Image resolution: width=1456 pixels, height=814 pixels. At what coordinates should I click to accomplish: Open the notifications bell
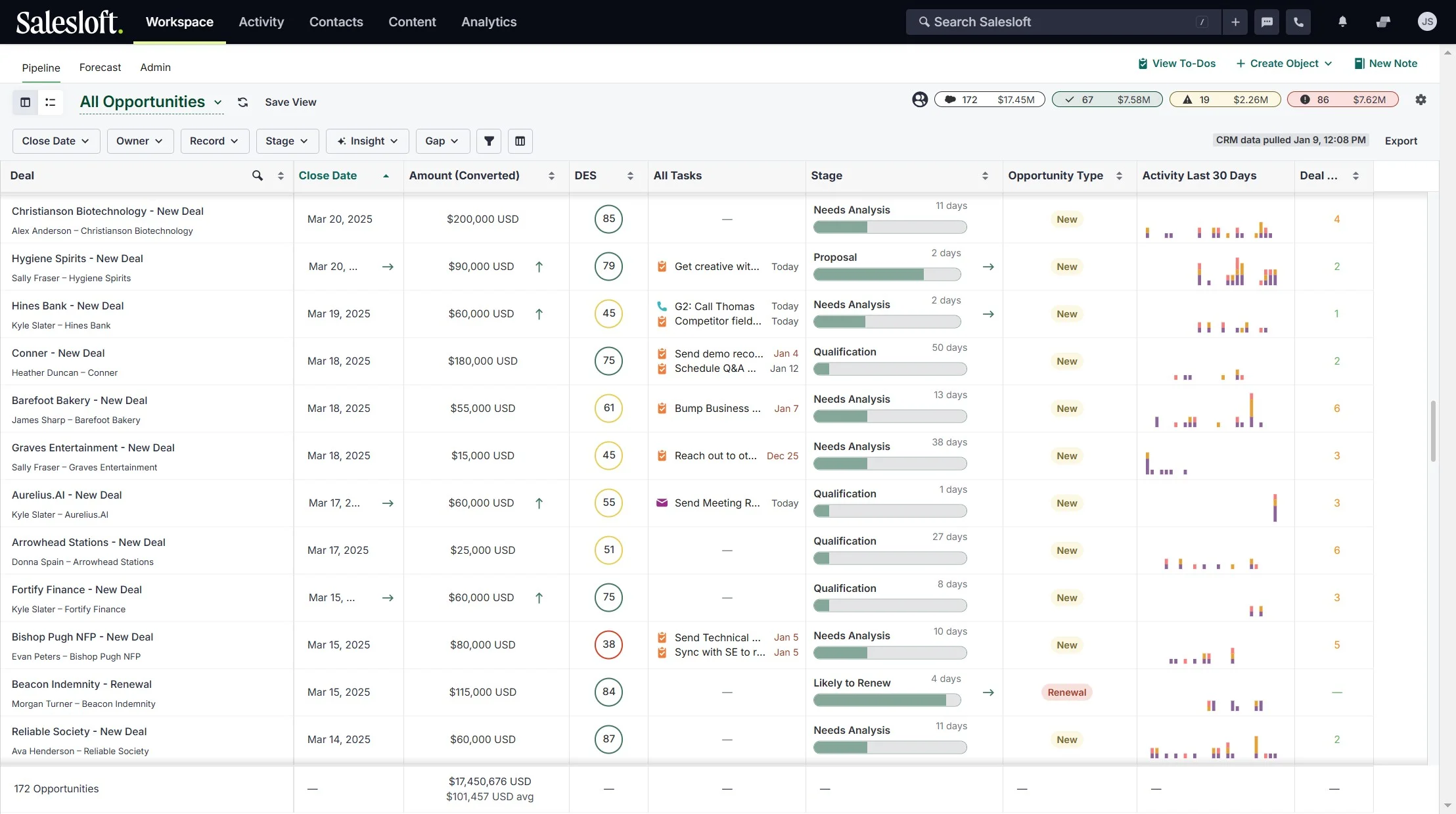tap(1342, 22)
